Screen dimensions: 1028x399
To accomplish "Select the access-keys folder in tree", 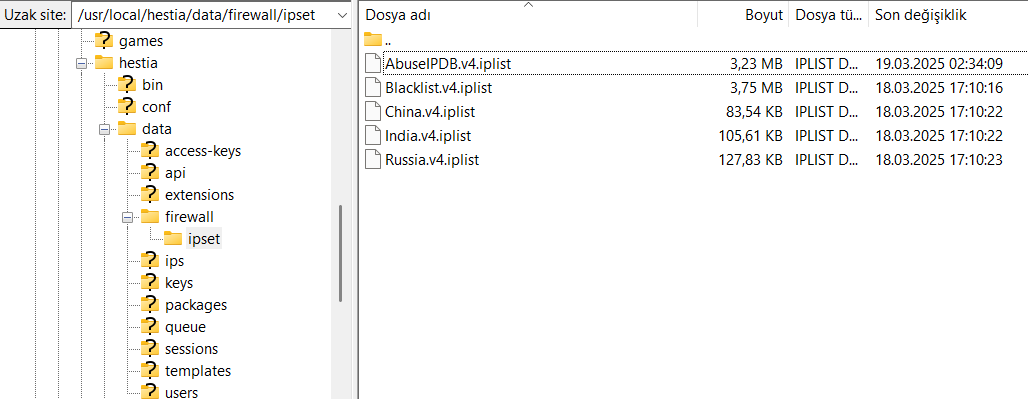I will tap(203, 151).
